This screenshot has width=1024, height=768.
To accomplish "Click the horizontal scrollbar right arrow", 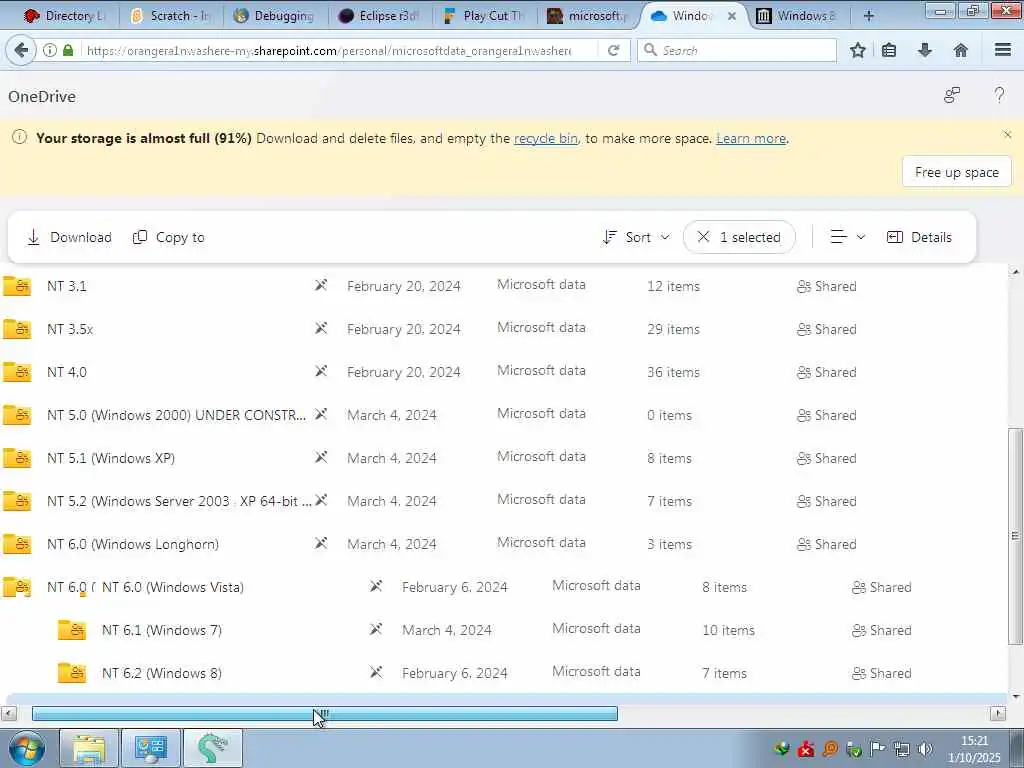I will point(997,713).
